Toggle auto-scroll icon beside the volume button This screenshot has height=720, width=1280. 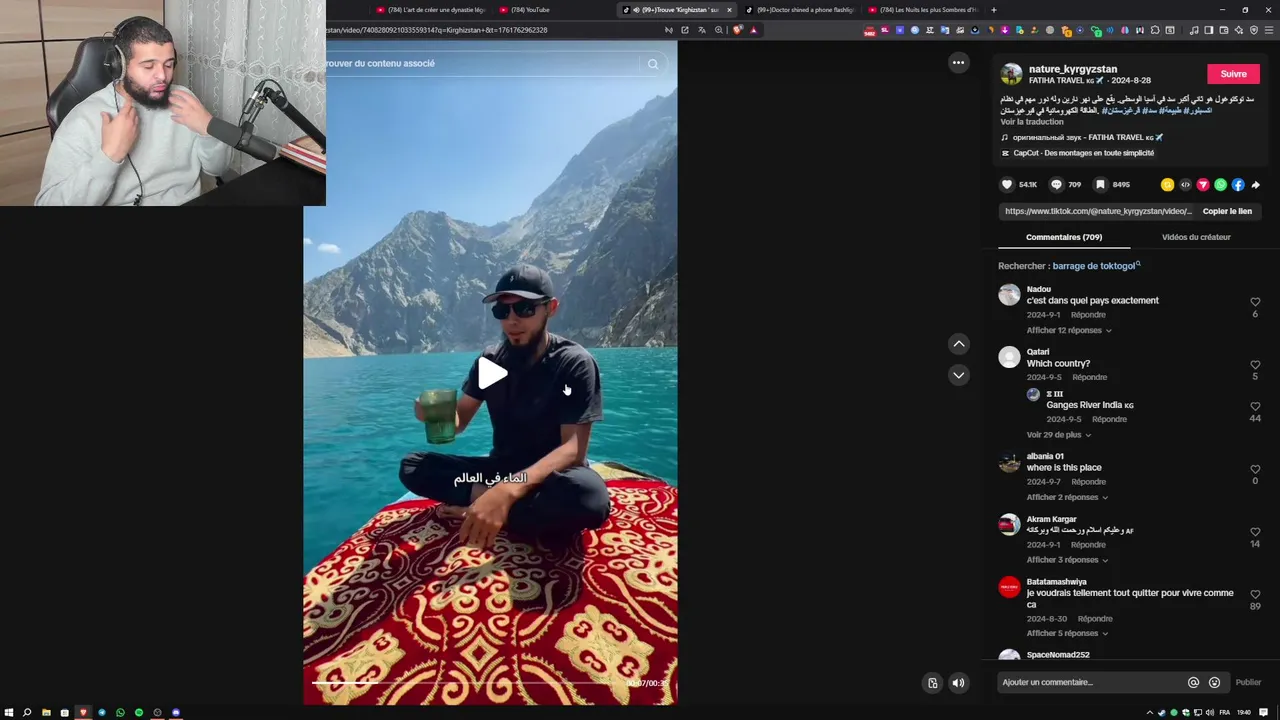click(x=932, y=683)
